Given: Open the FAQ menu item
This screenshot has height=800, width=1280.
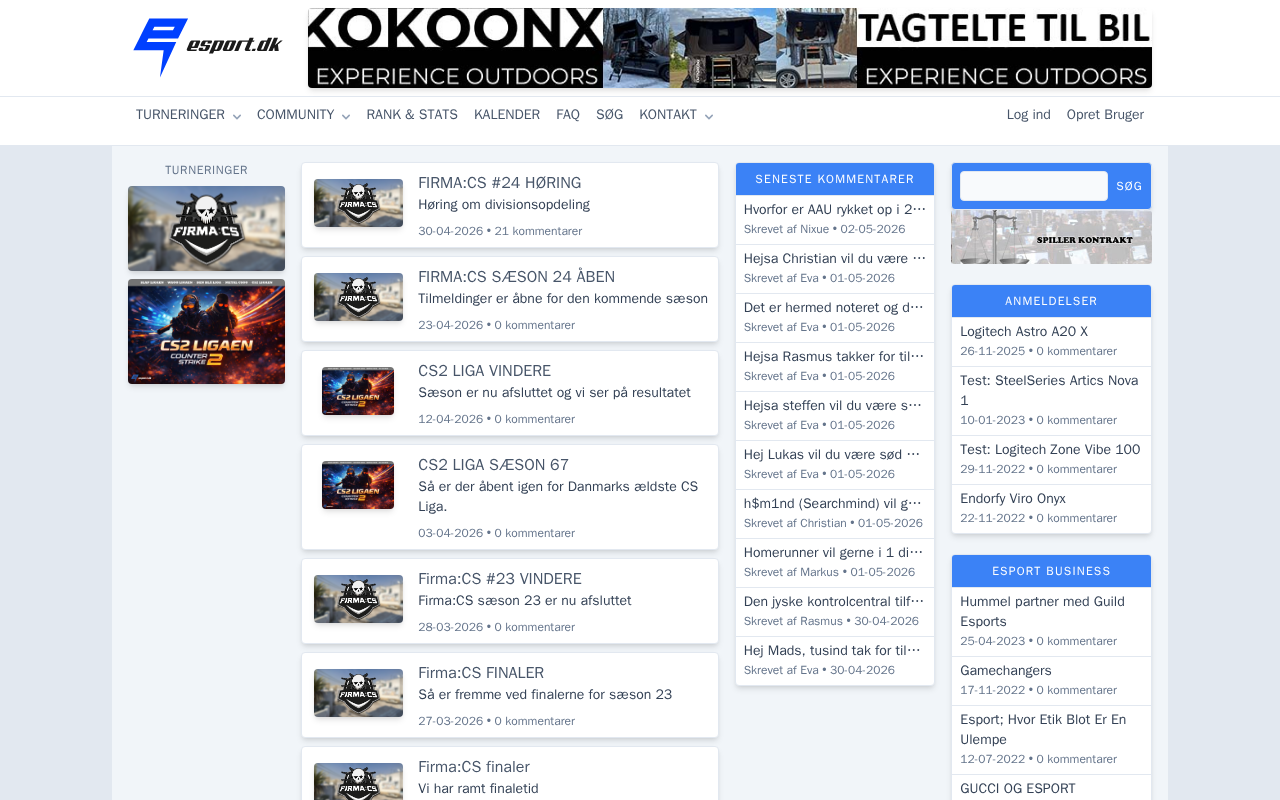Looking at the screenshot, I should 568,115.
